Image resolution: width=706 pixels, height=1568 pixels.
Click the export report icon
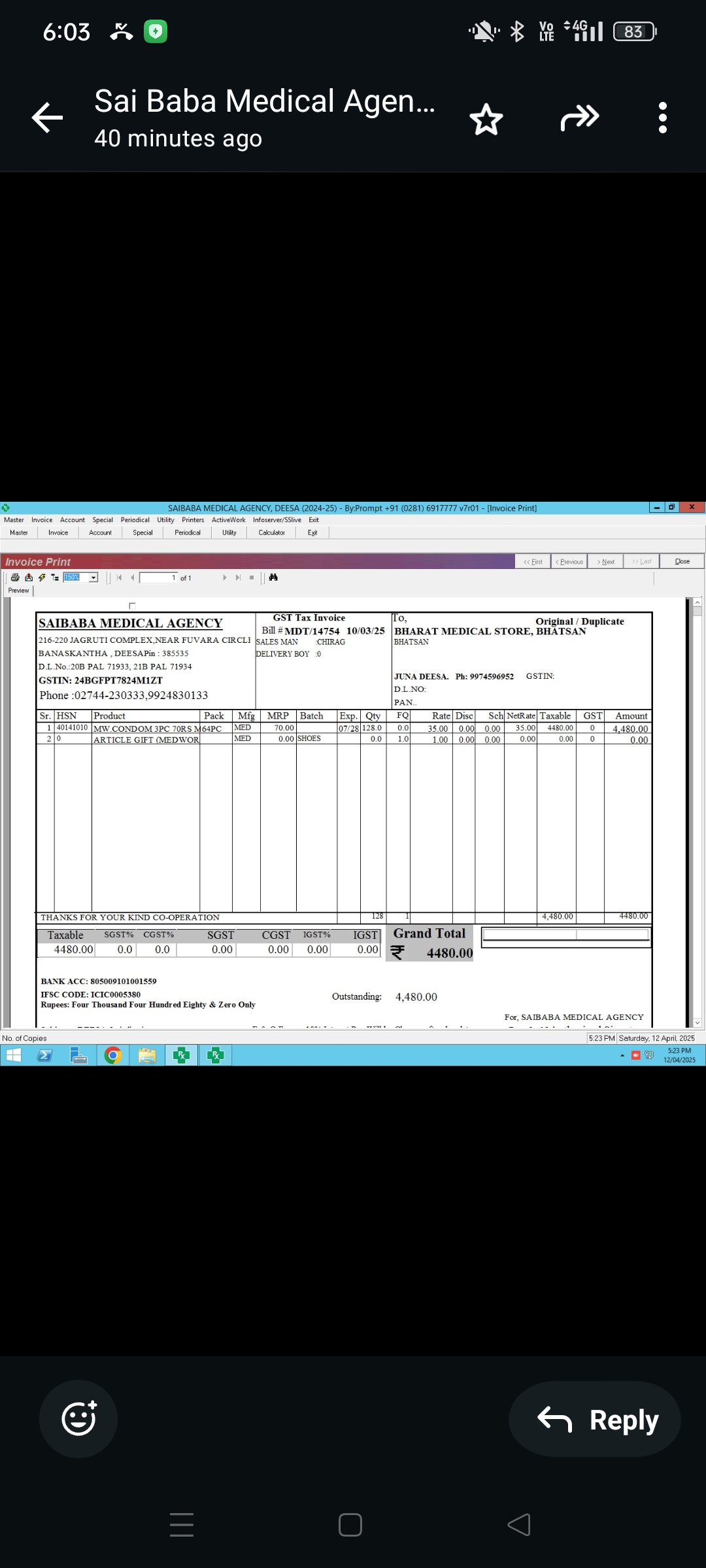29,578
